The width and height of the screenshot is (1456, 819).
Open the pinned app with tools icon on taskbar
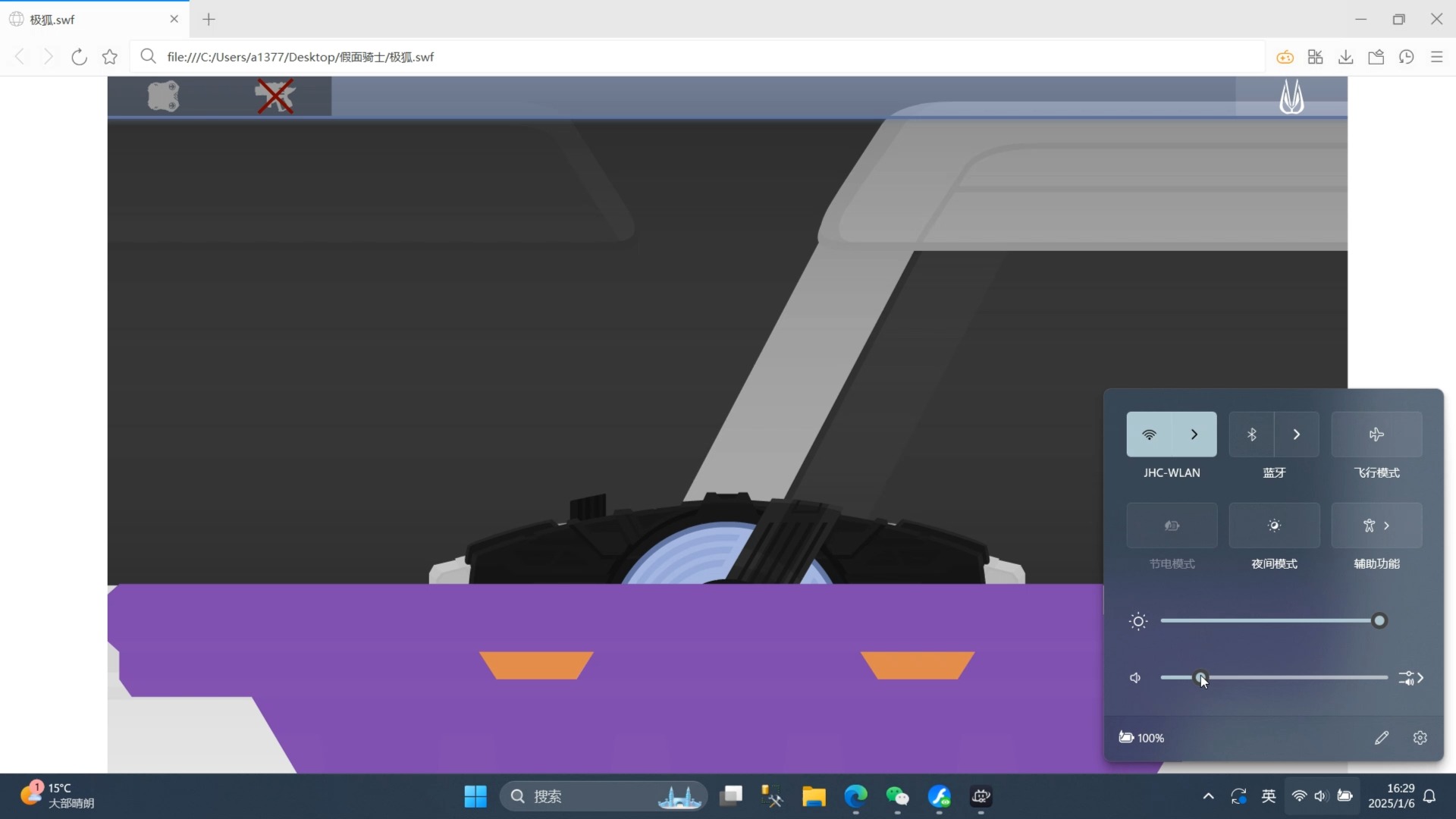point(772,796)
